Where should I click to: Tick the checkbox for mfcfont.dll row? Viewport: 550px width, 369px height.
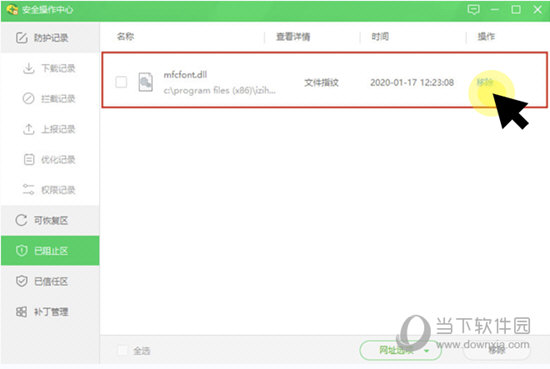tap(121, 82)
